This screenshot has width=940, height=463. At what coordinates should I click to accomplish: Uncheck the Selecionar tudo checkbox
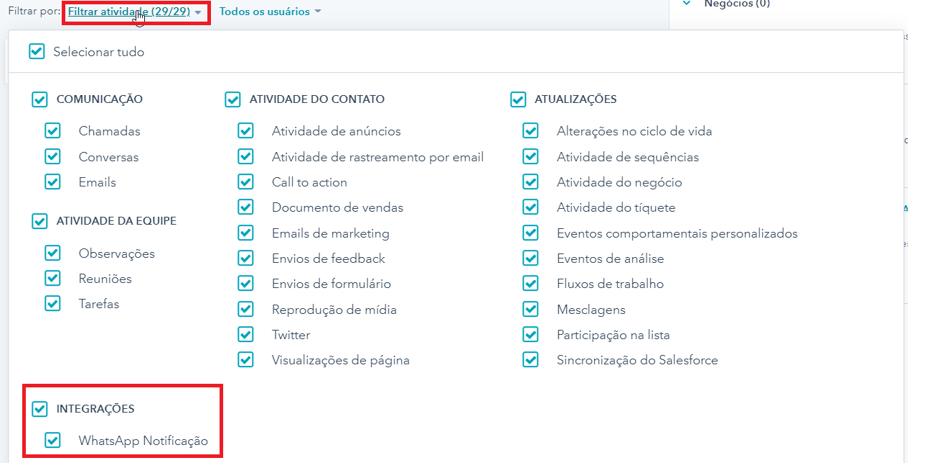pos(37,52)
